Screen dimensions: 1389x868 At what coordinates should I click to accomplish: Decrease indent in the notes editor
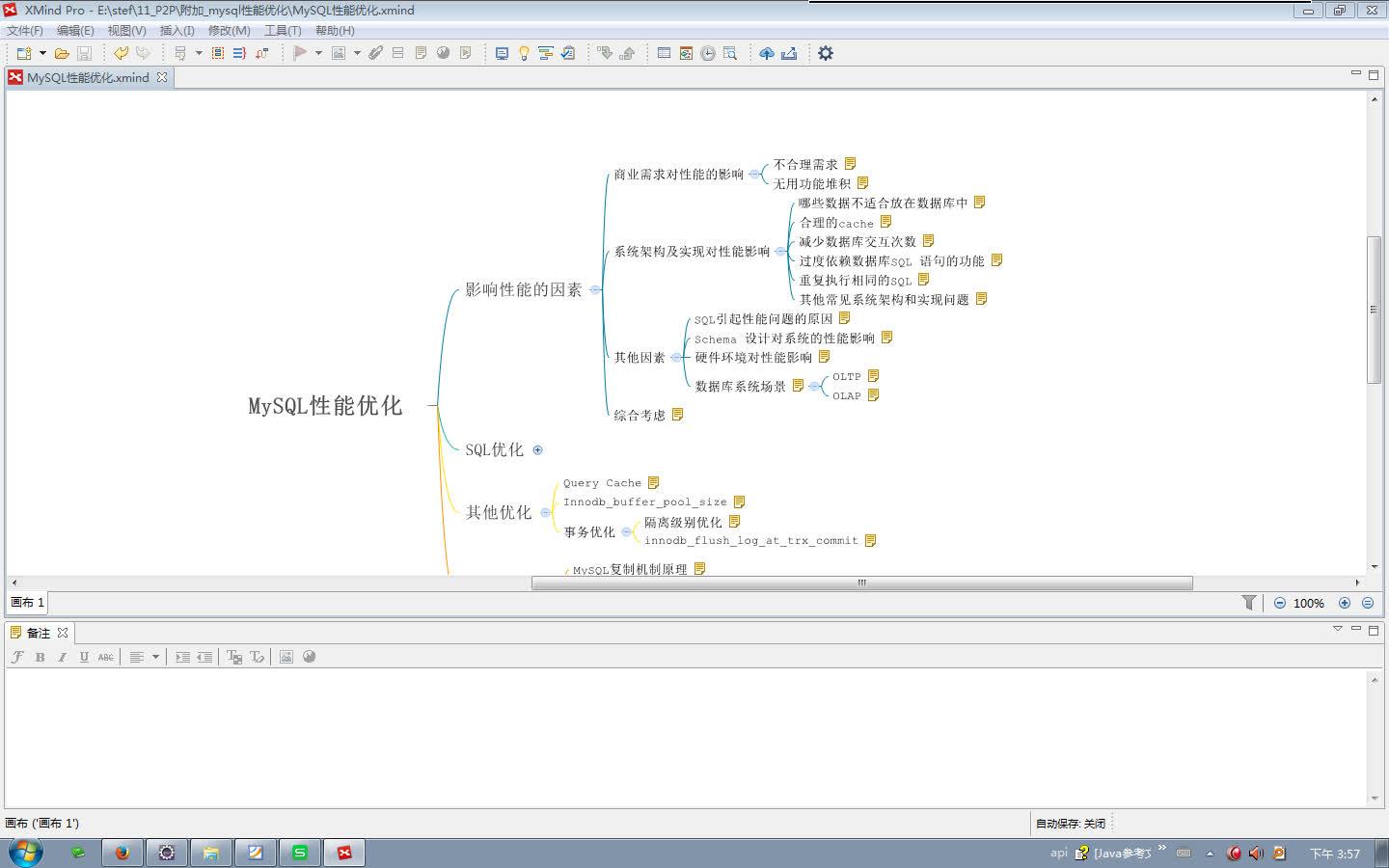[x=204, y=657]
